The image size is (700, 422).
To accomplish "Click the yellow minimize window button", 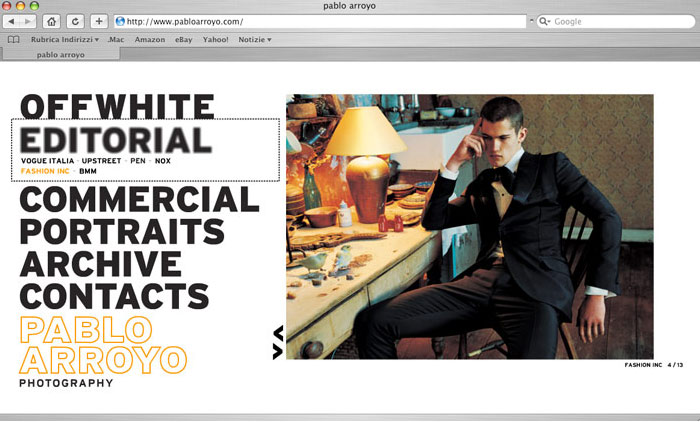I will pos(21,6).
